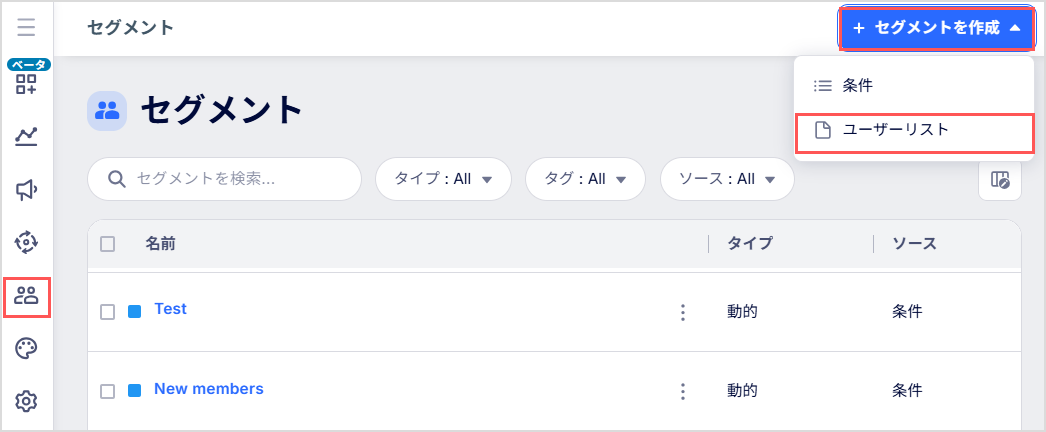
Task: Select ユーザーリスト from the create menu
Action: [915, 132]
